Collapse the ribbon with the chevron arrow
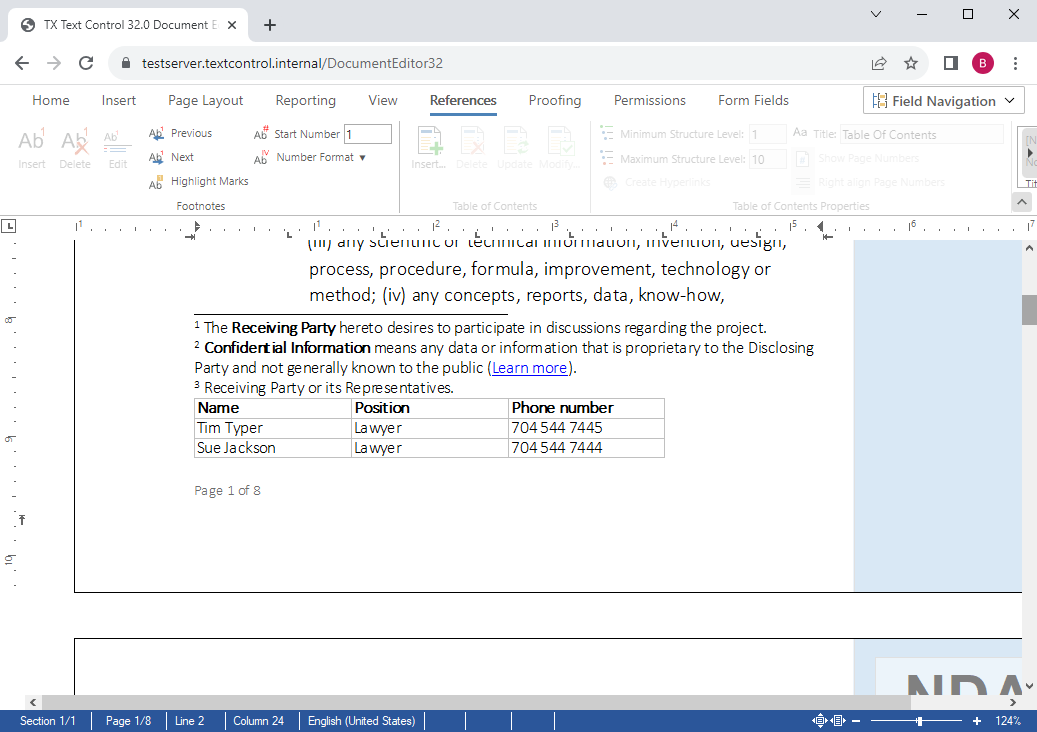Image resolution: width=1037 pixels, height=732 pixels. [x=1021, y=200]
